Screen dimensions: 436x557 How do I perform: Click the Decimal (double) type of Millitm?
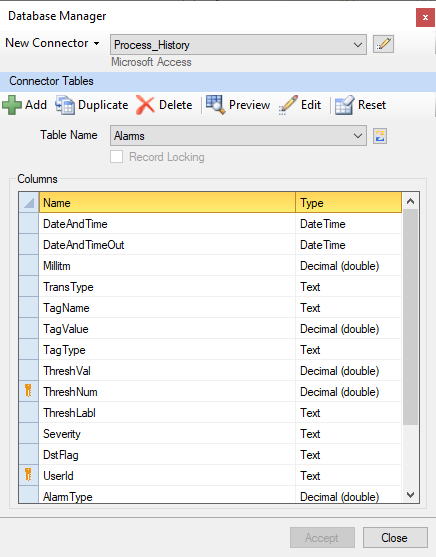[x=349, y=266]
